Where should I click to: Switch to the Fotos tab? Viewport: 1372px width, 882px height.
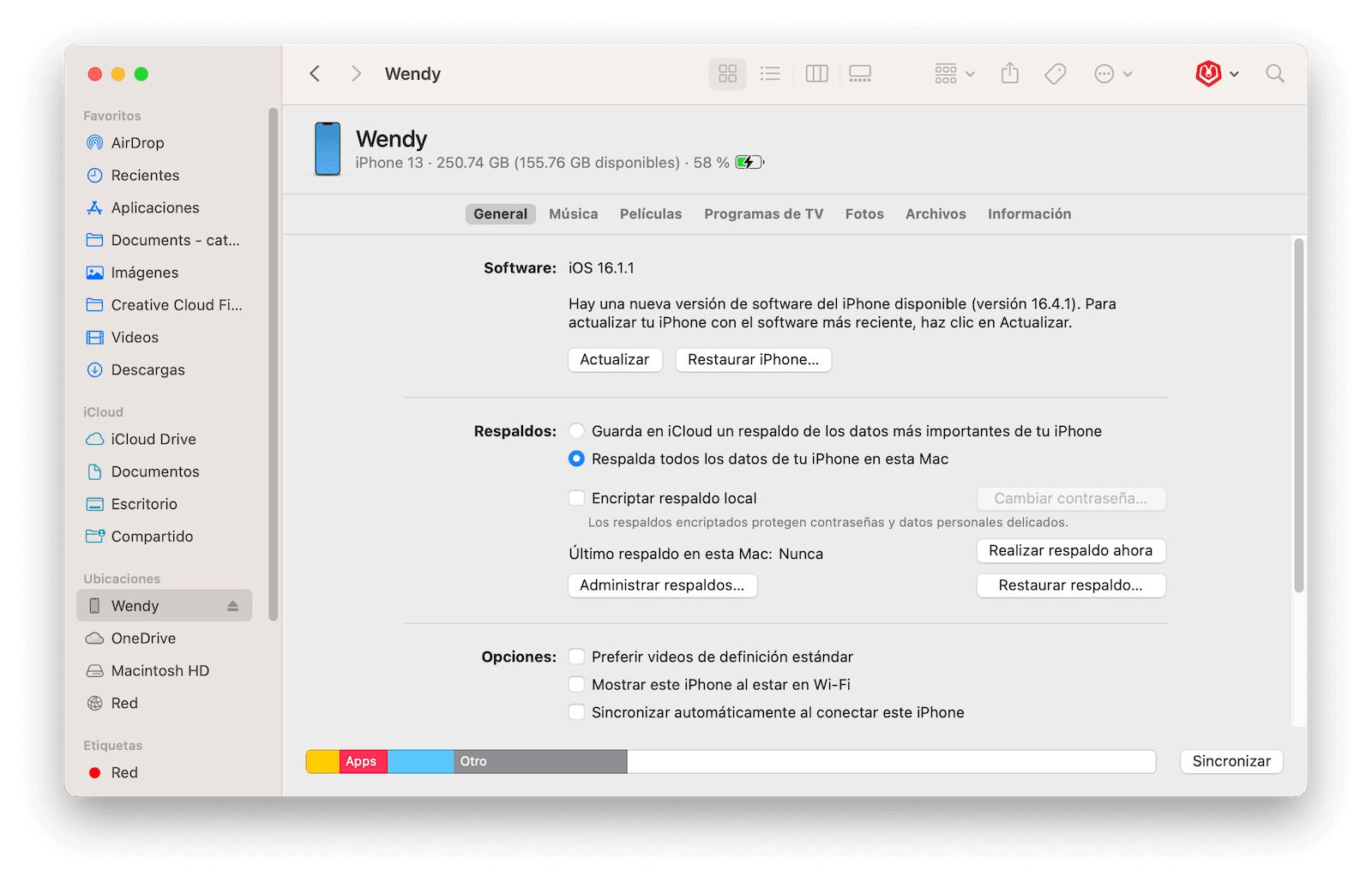864,214
